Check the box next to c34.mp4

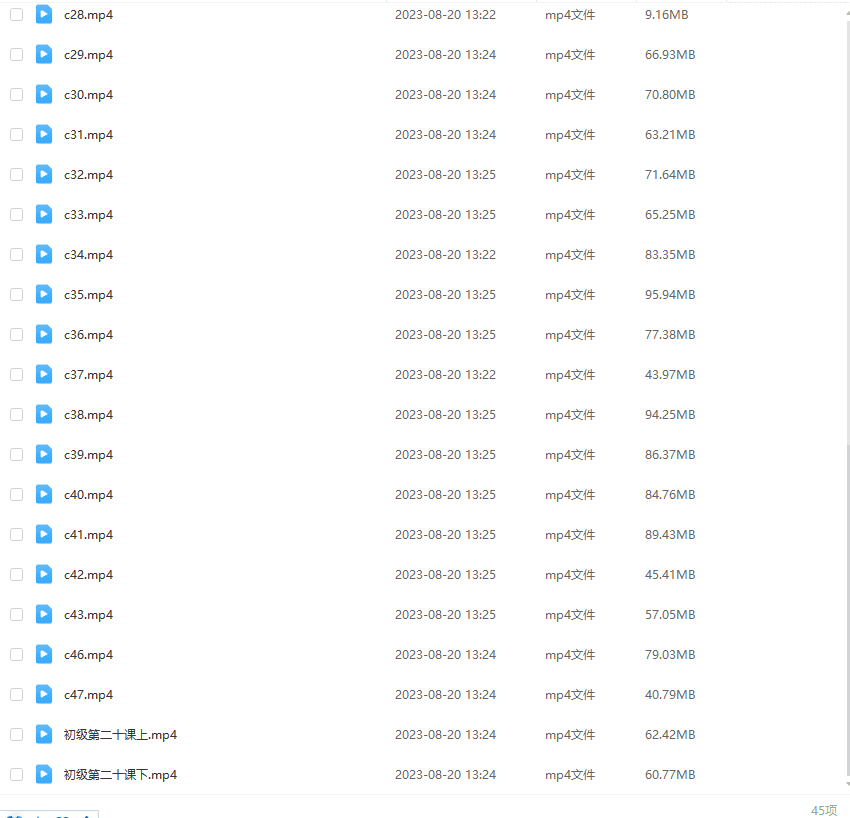coord(16,255)
